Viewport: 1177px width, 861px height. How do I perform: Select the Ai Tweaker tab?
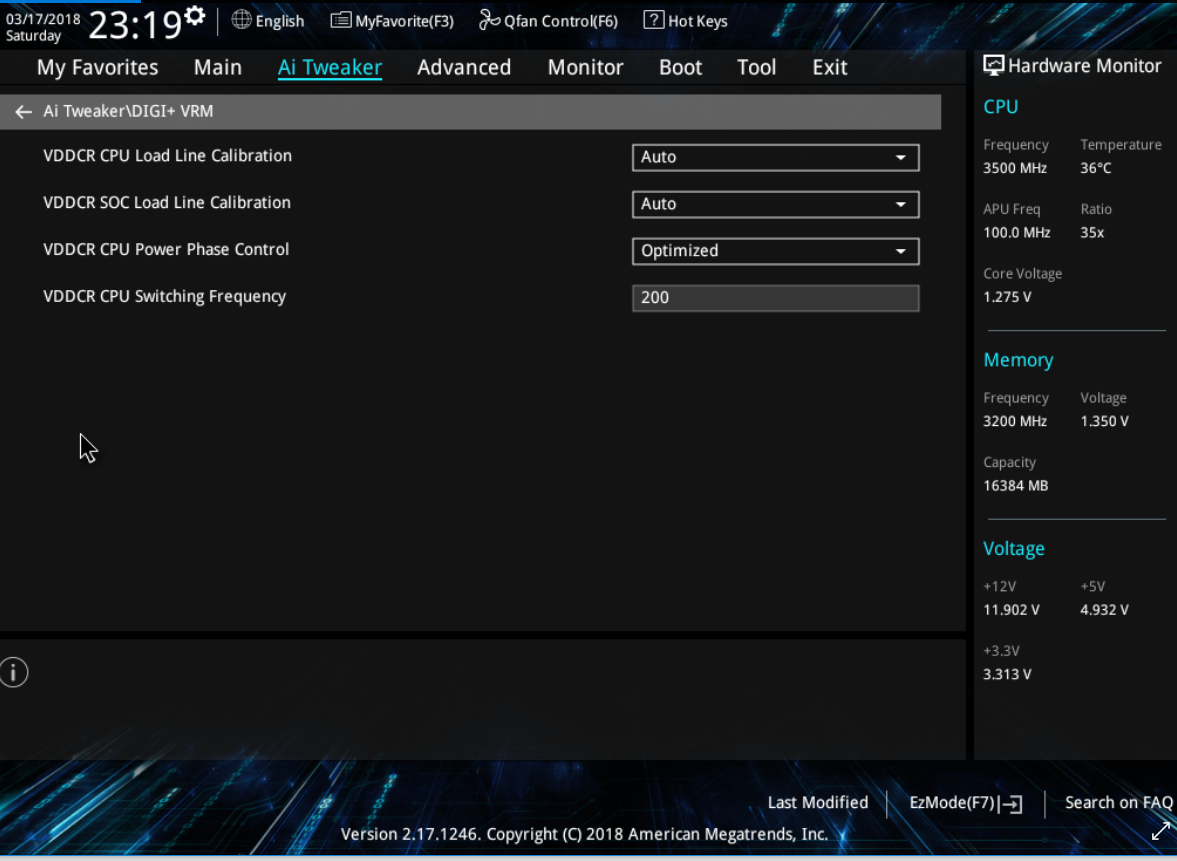pyautogui.click(x=330, y=68)
